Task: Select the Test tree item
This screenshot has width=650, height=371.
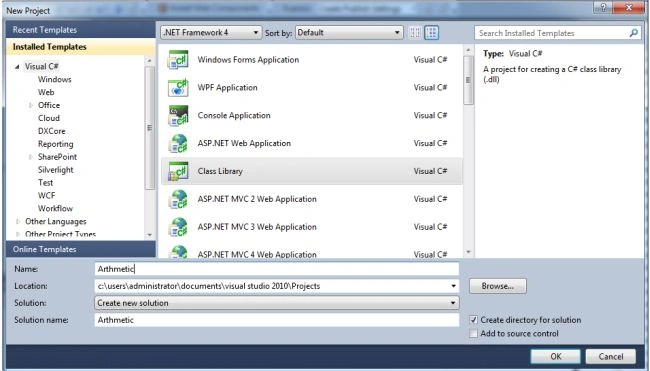Action: click(45, 183)
